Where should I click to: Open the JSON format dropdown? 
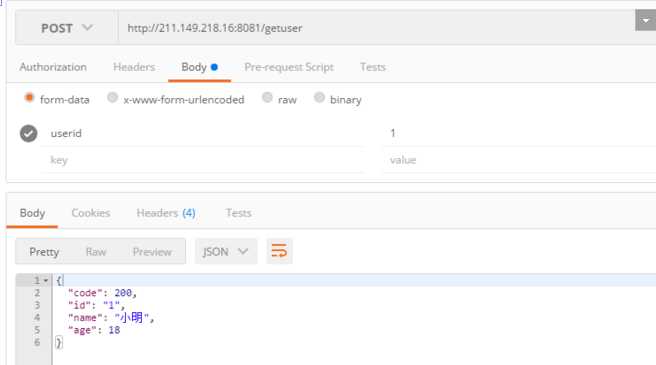point(226,252)
